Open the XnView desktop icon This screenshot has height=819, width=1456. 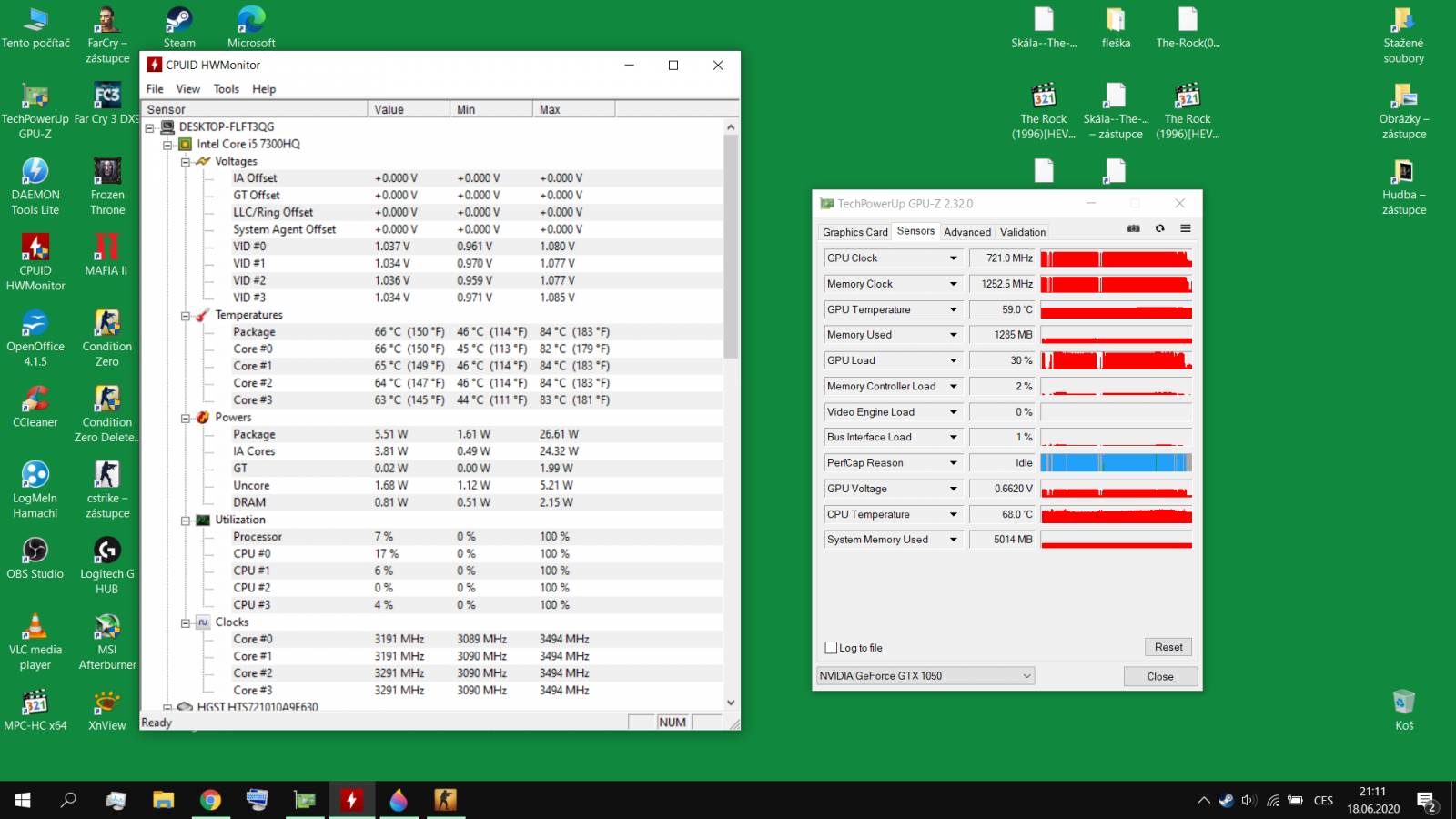(107, 710)
